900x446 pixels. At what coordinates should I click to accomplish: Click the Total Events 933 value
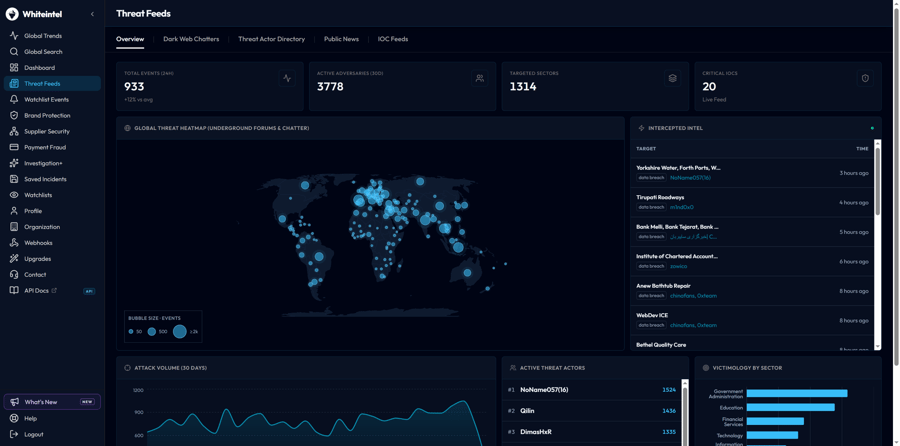point(134,87)
